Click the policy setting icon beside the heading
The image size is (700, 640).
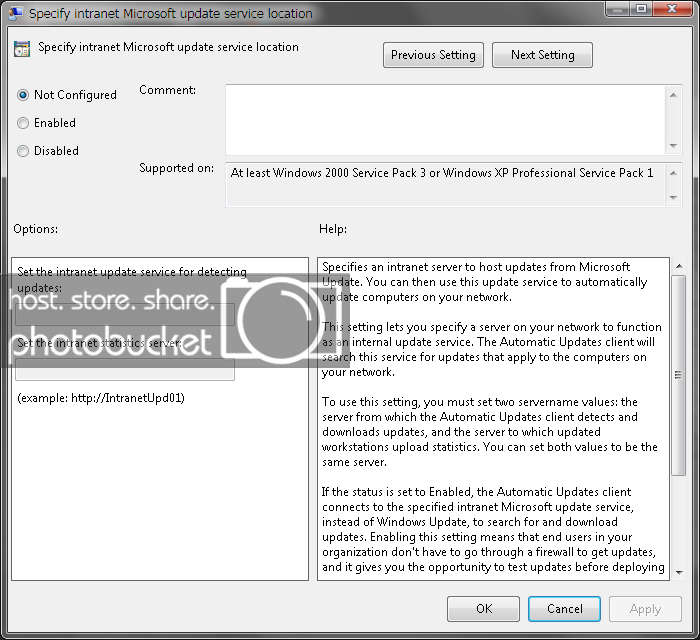tap(22, 49)
